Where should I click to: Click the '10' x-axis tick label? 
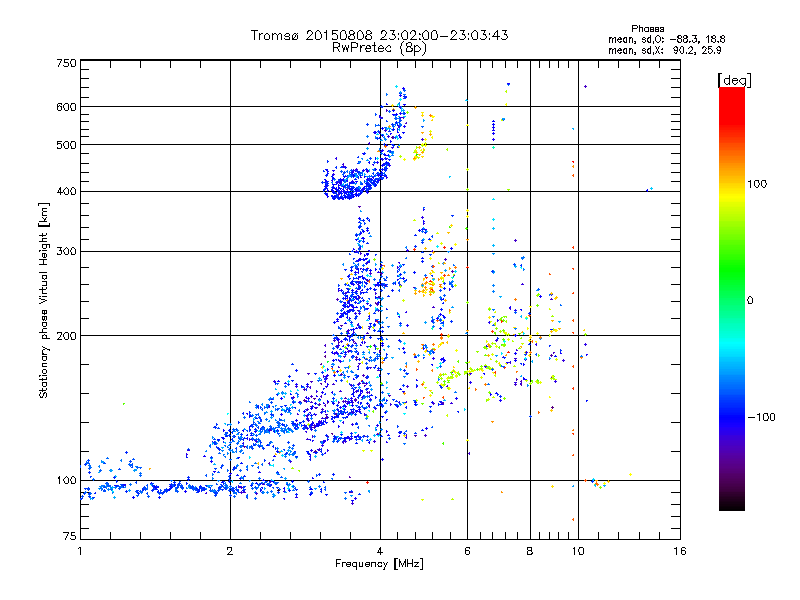pos(578,551)
